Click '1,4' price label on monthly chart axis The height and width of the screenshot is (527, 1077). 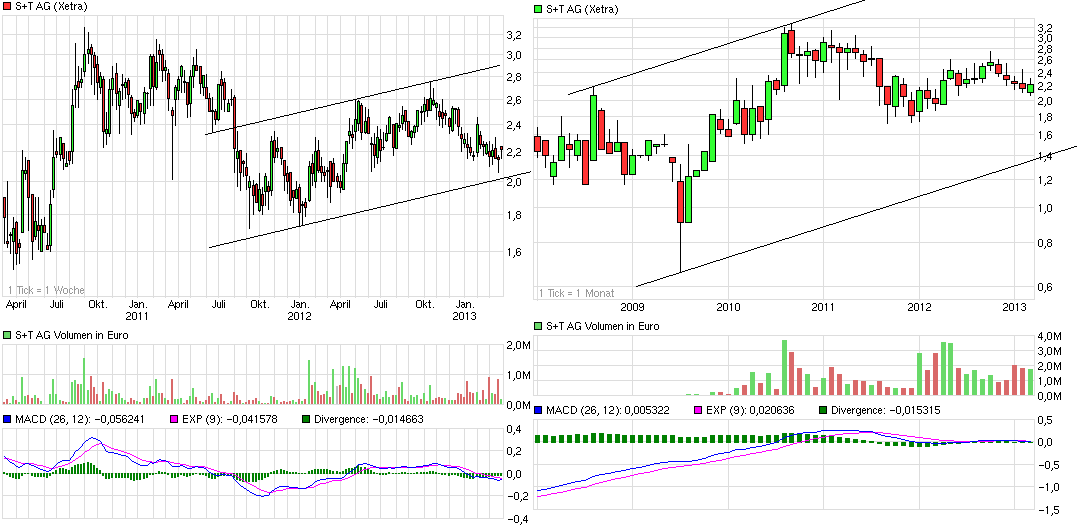coord(1045,157)
